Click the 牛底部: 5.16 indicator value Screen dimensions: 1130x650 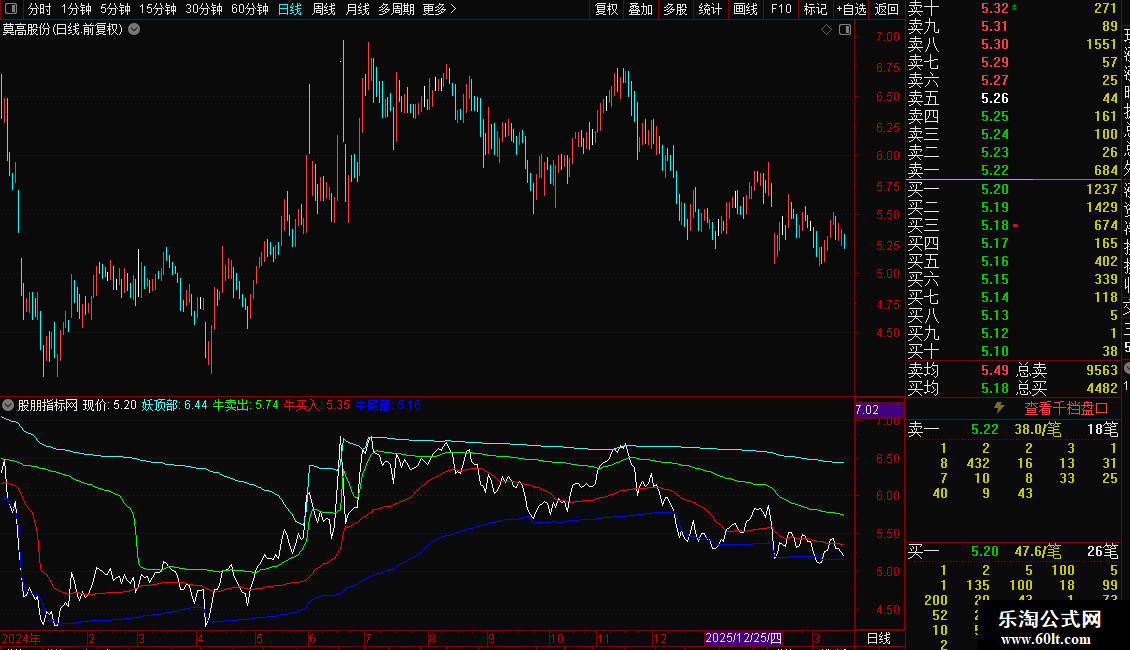point(388,405)
